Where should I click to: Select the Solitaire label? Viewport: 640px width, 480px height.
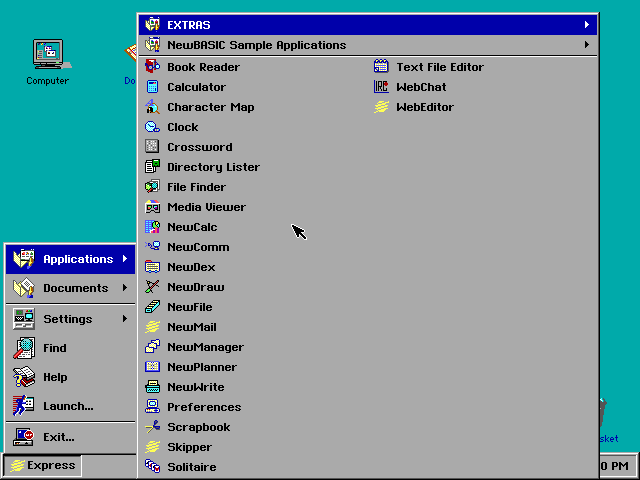click(191, 467)
